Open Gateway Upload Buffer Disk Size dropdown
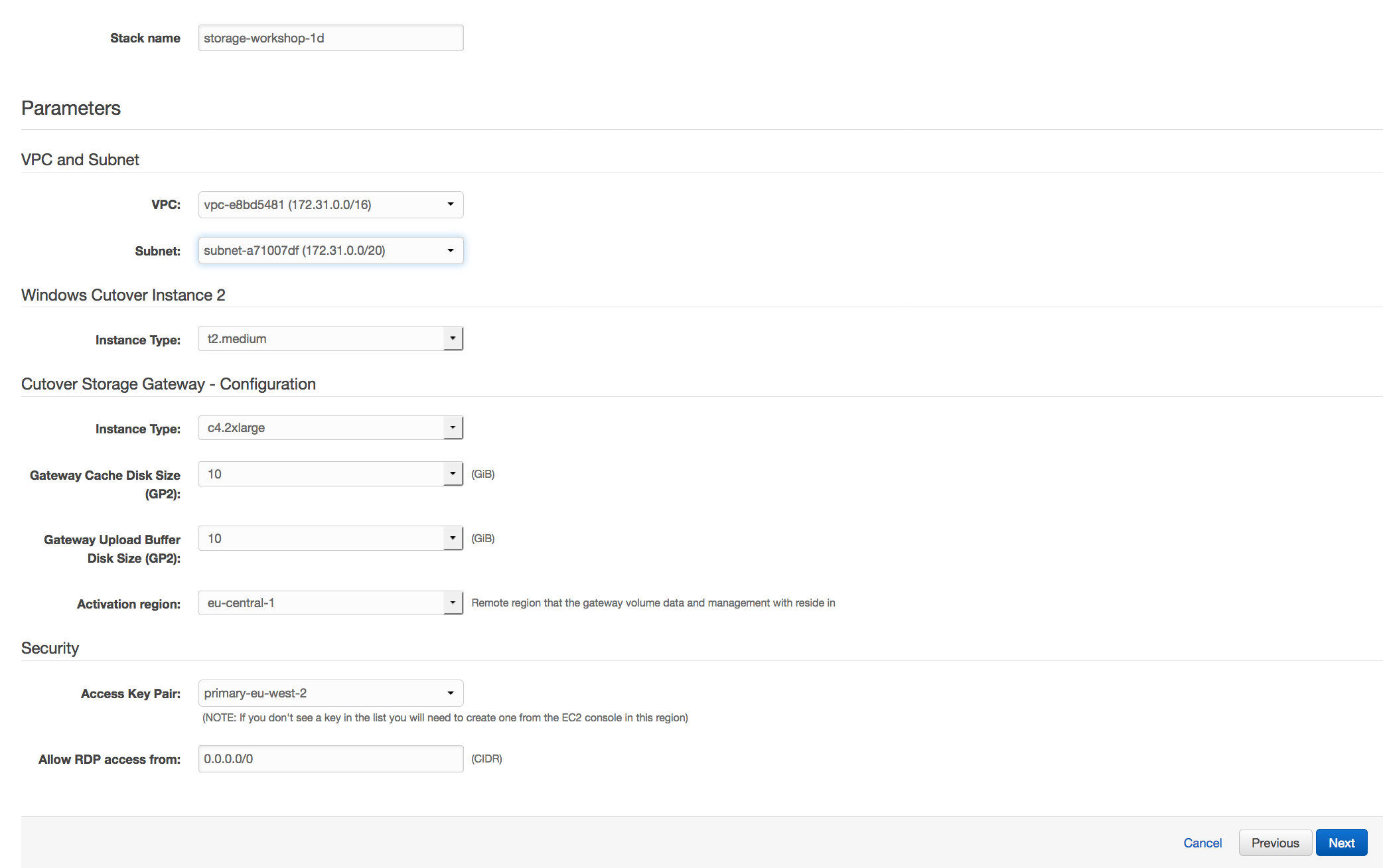This screenshot has width=1383, height=868. [330, 538]
